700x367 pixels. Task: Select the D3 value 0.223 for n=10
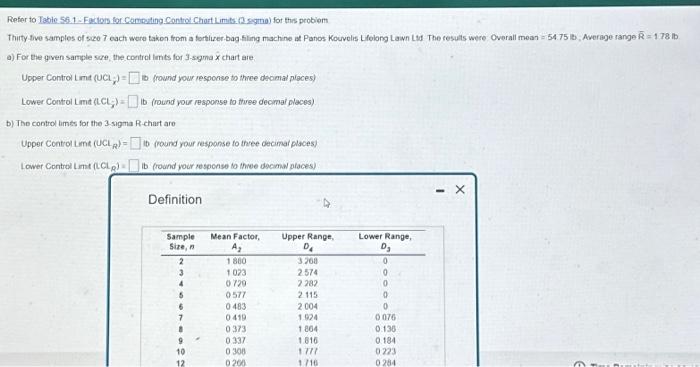(385, 352)
